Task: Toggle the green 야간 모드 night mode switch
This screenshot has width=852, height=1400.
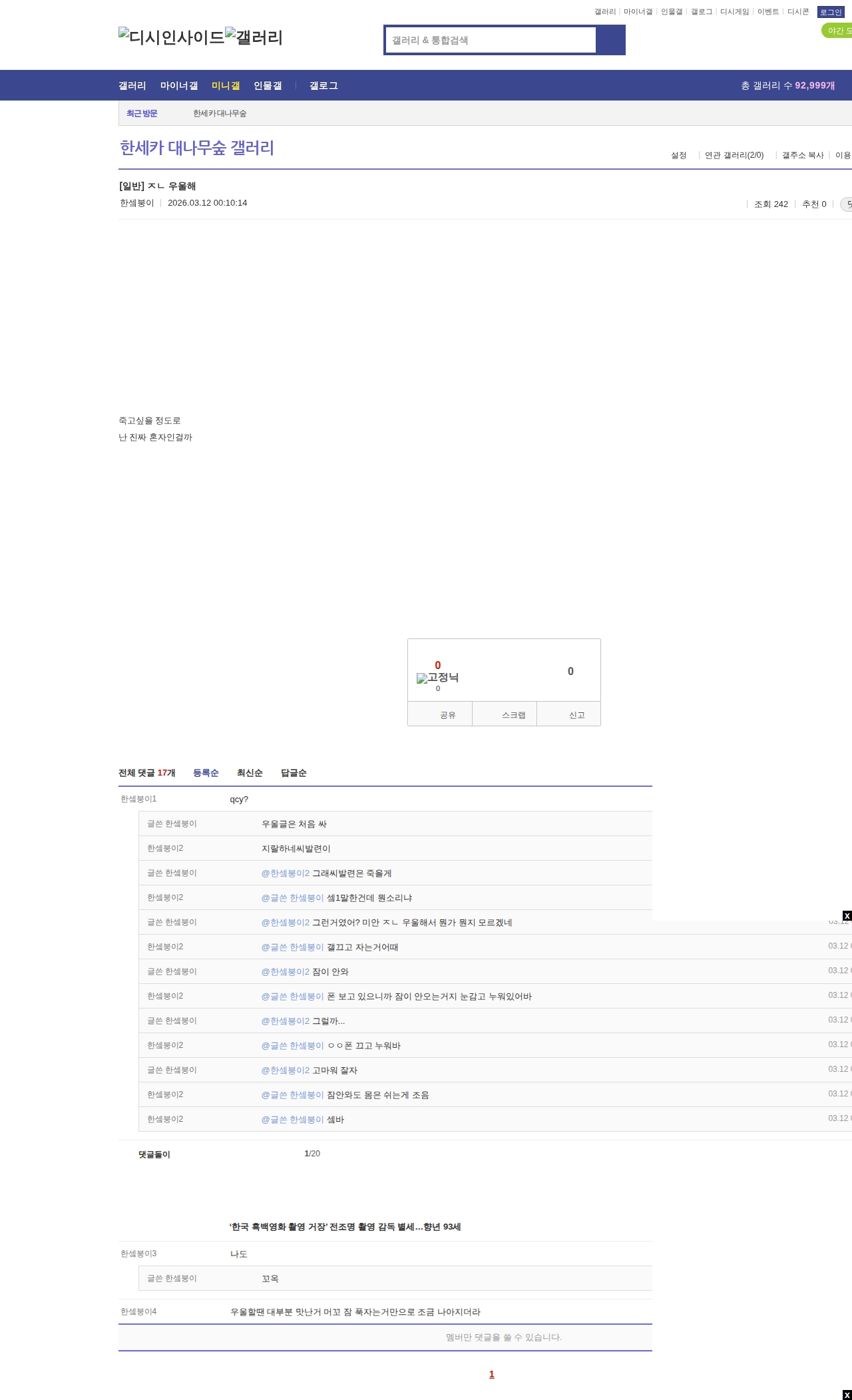Action: tap(837, 31)
